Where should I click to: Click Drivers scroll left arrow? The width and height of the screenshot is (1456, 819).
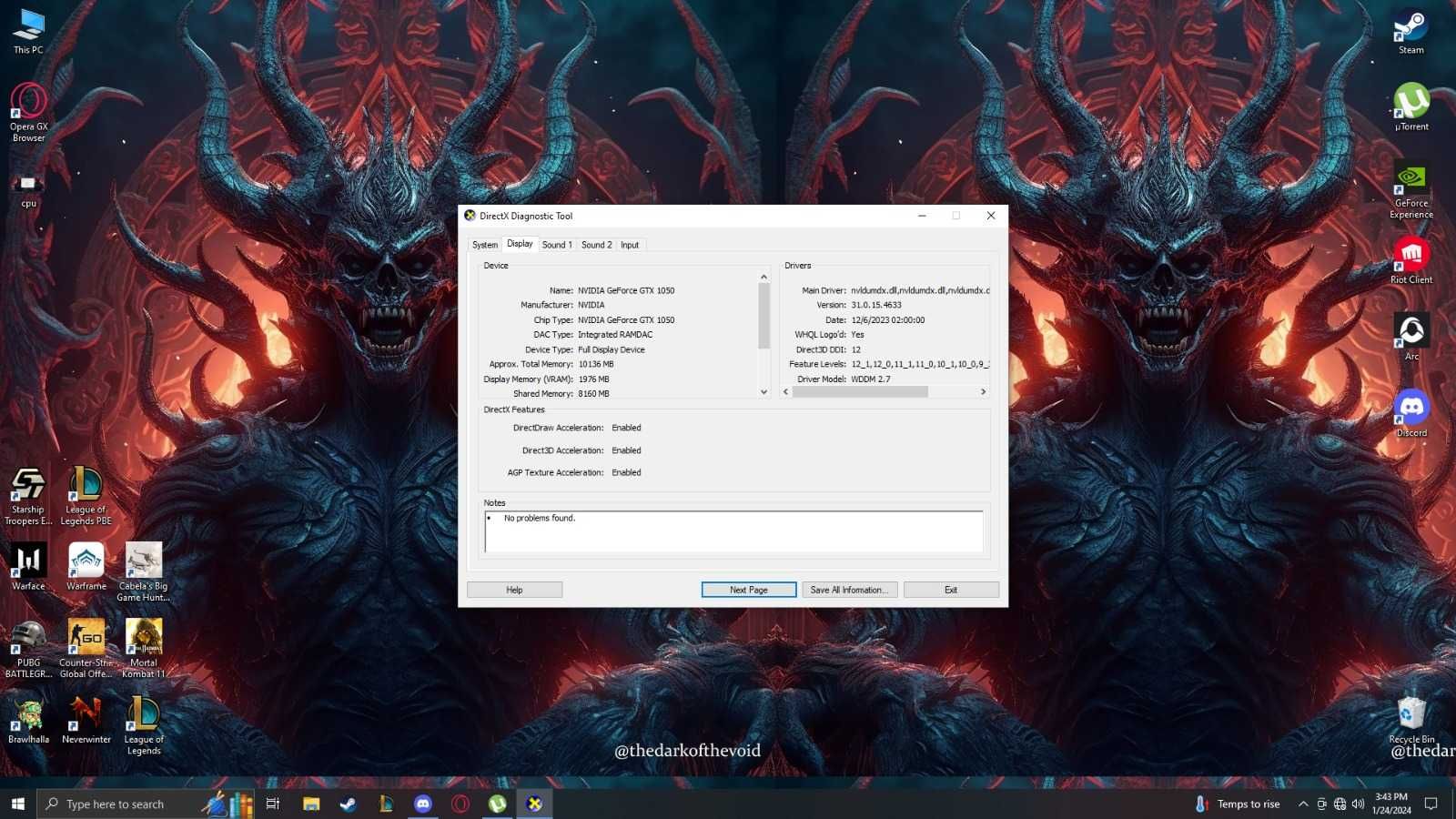[786, 392]
